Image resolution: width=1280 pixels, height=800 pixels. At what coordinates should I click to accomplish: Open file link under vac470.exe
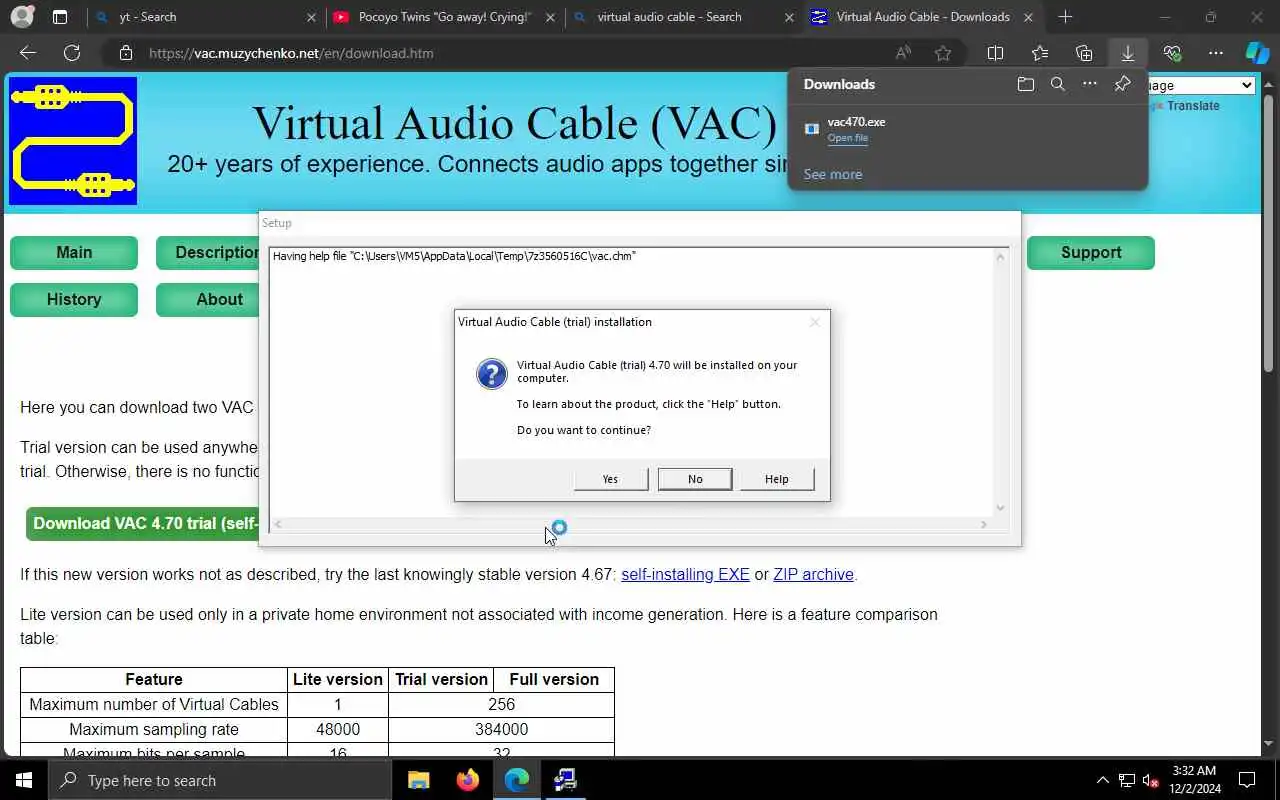[847, 138]
